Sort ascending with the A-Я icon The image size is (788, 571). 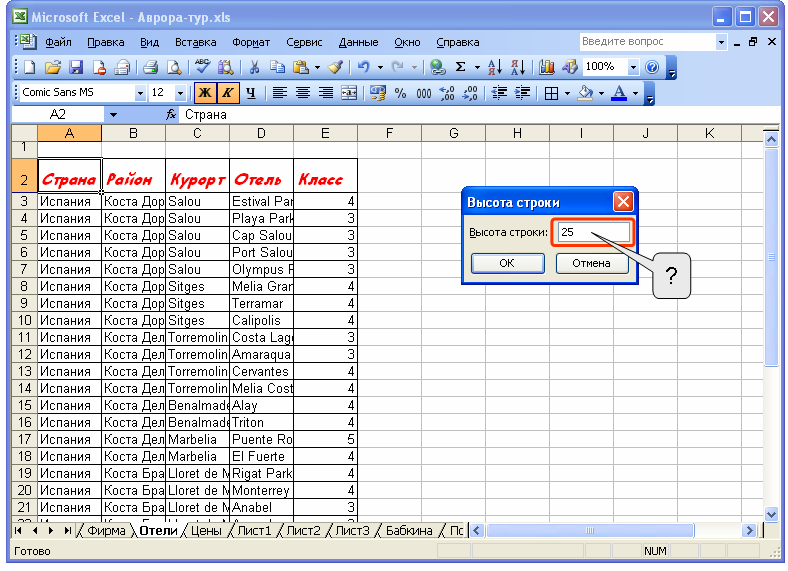point(495,67)
